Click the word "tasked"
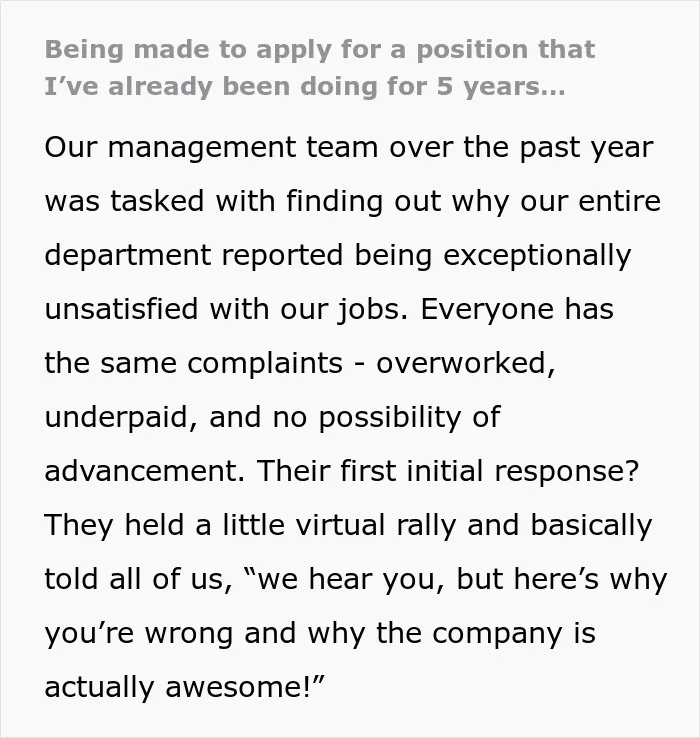 pos(157,201)
